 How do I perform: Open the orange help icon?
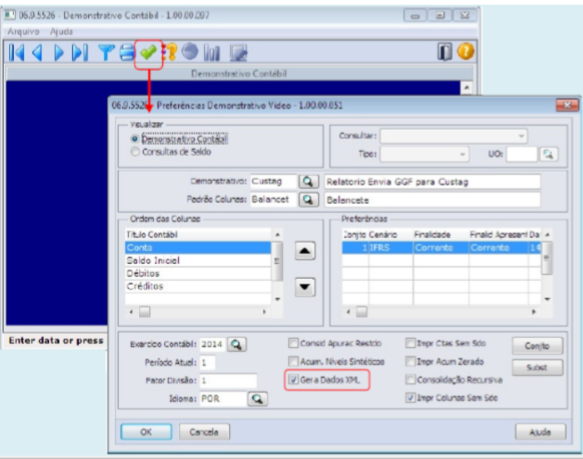[x=466, y=52]
